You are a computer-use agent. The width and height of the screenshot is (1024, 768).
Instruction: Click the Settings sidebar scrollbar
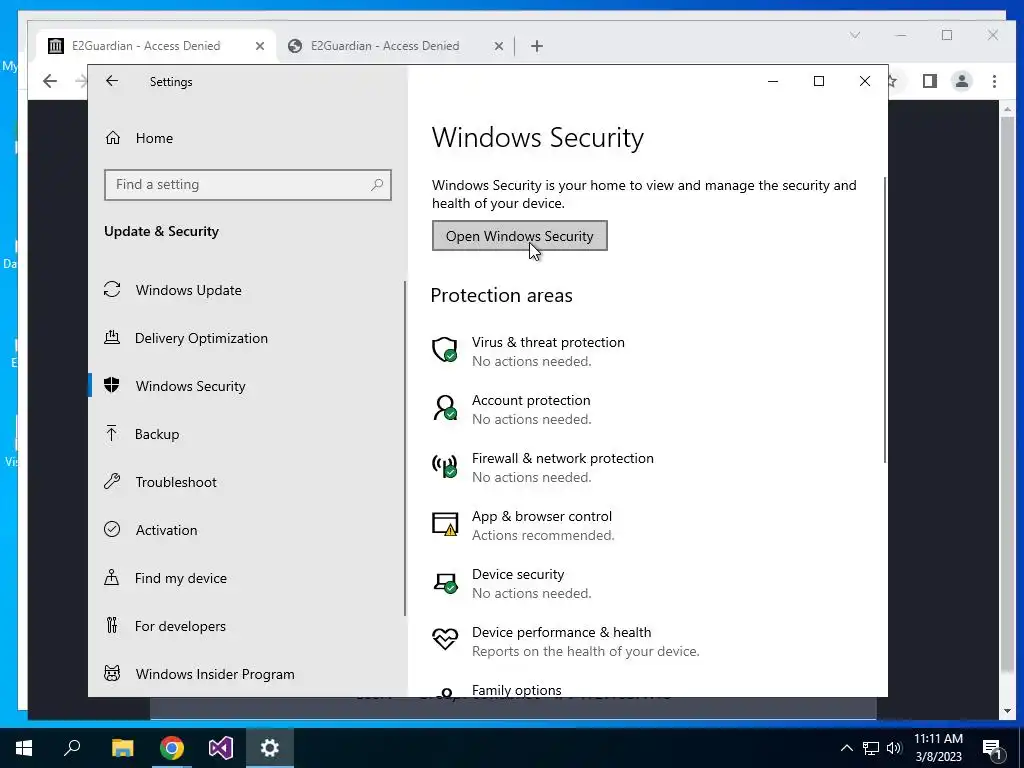[x=405, y=448]
